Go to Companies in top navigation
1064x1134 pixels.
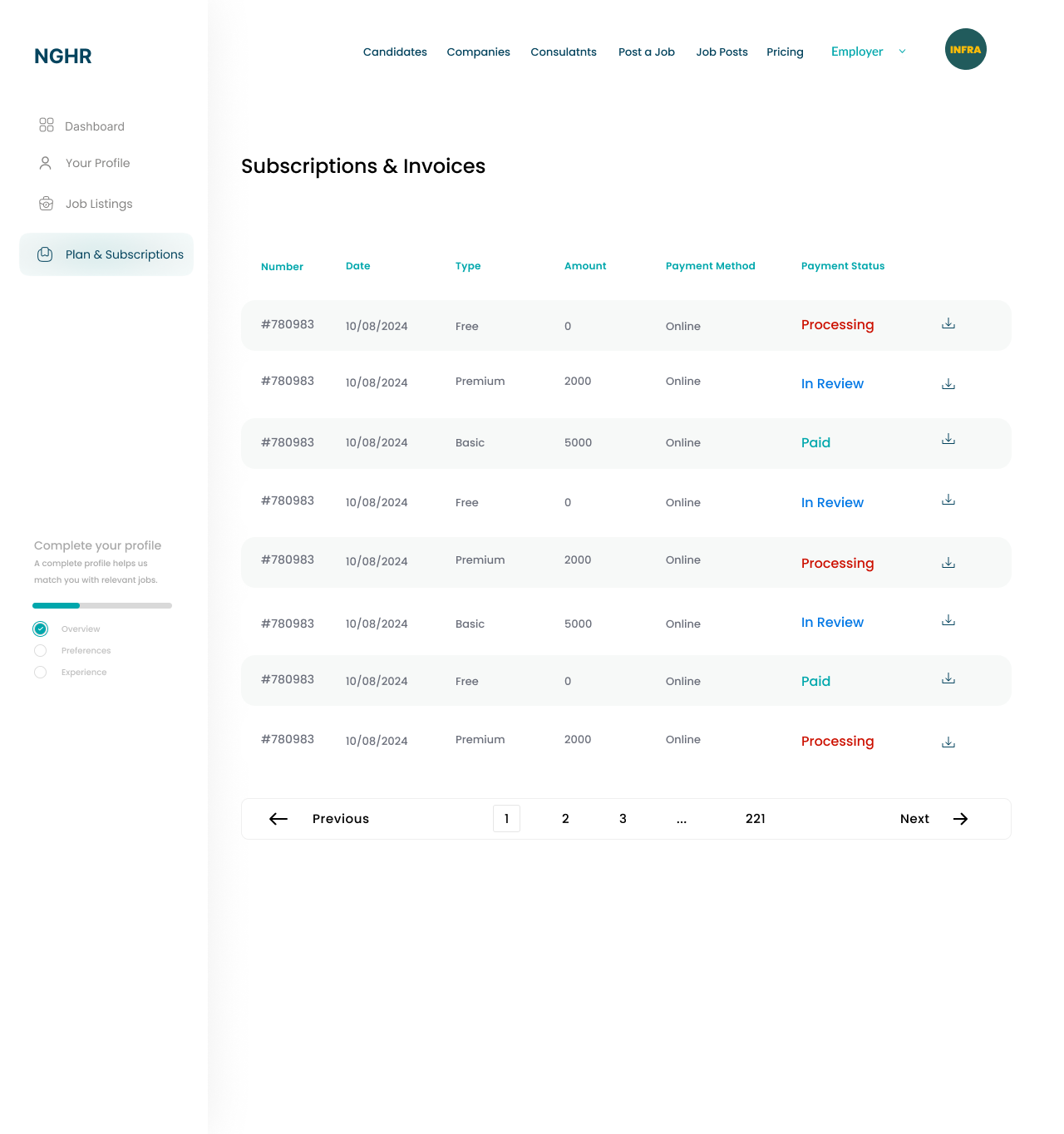479,52
